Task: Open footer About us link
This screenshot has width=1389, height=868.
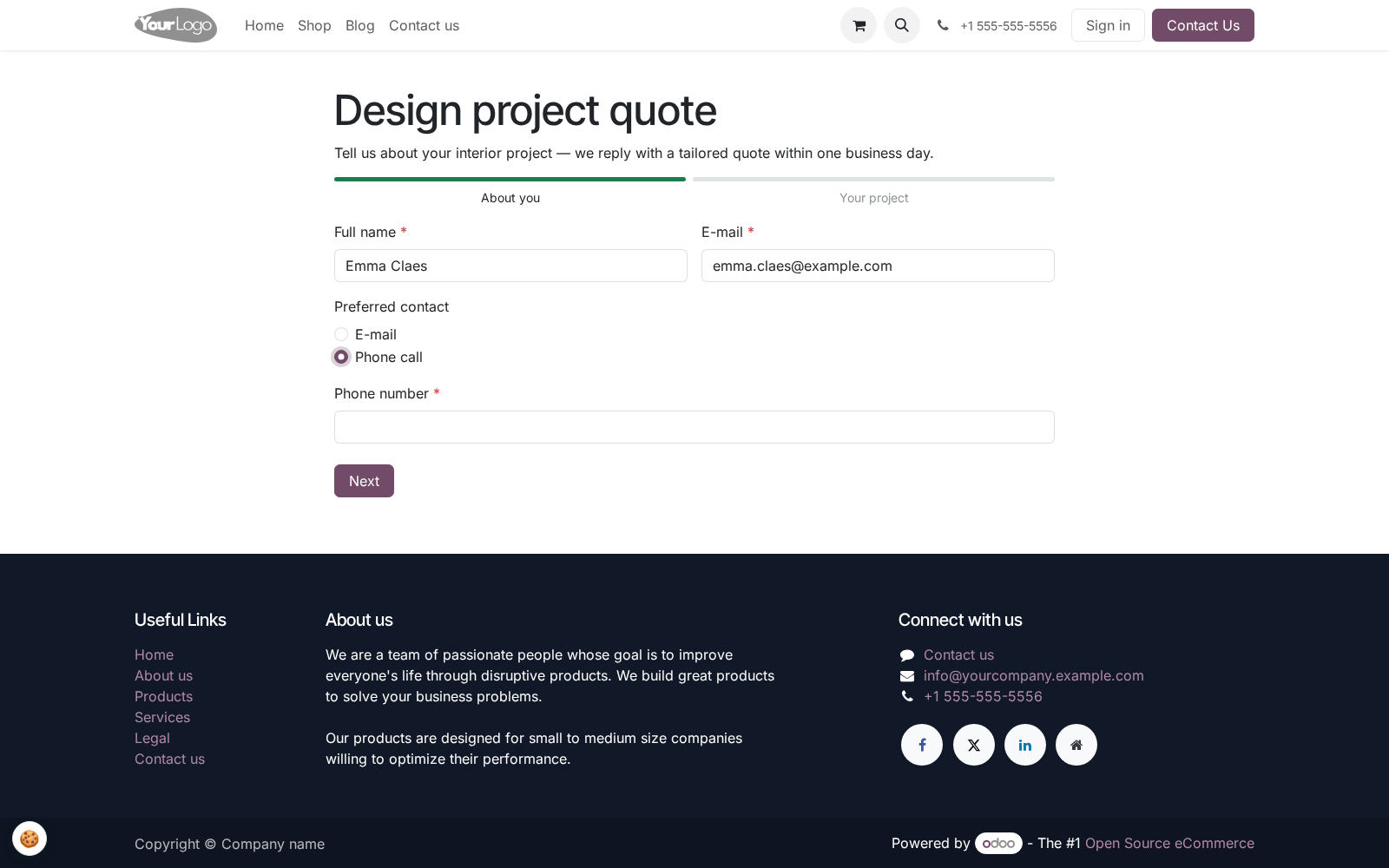Action: (x=163, y=675)
